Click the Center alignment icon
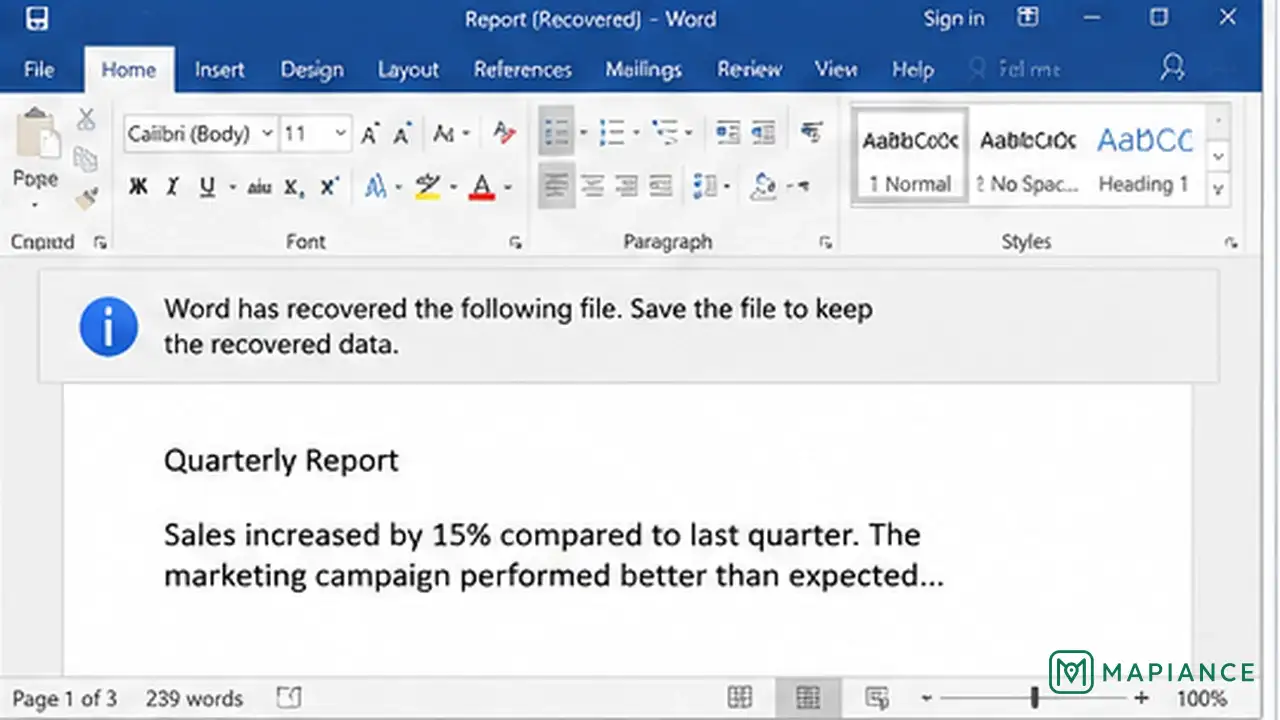This screenshot has height=720, width=1280. [592, 186]
